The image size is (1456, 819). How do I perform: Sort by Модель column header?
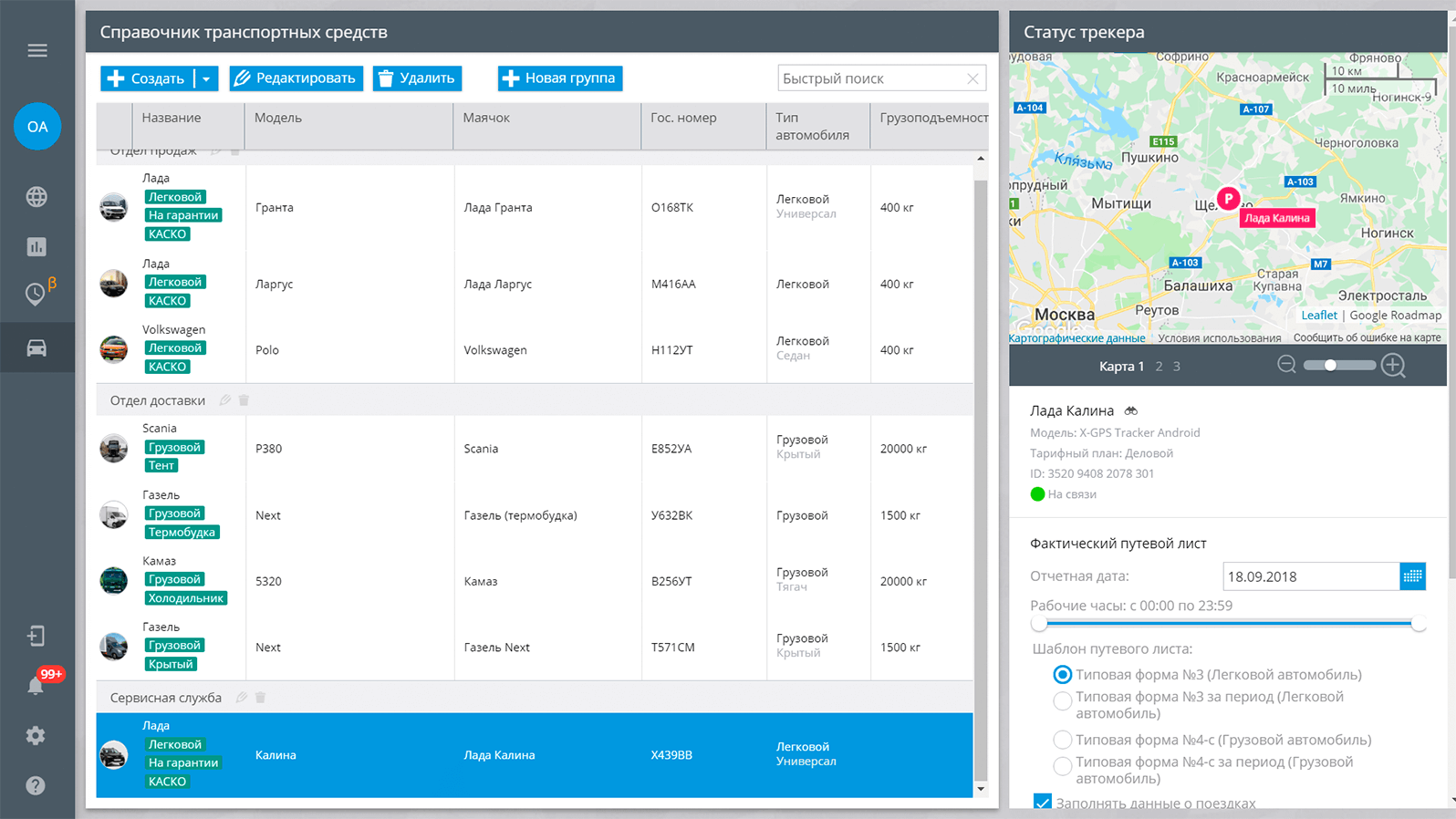pos(348,126)
